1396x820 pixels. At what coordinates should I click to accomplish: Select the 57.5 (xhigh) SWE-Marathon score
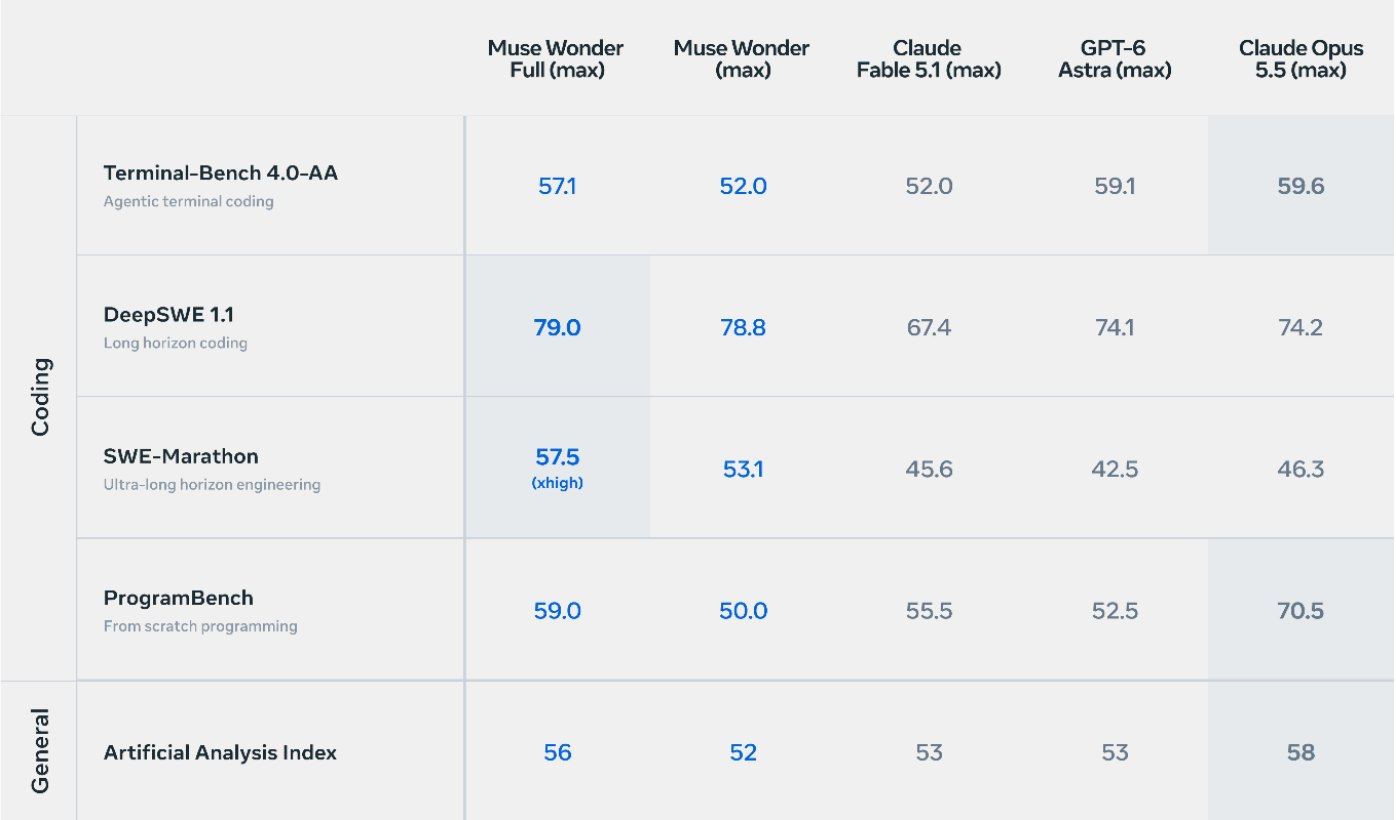coord(557,467)
